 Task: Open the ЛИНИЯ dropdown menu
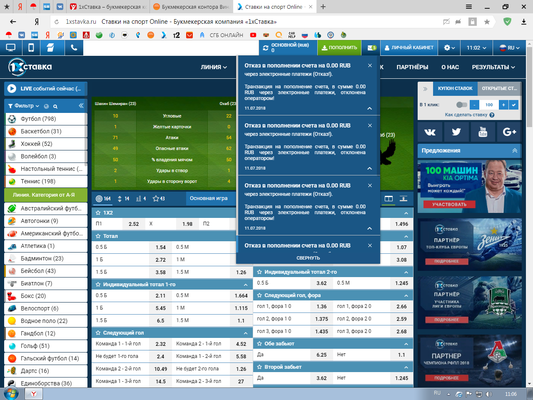(x=213, y=67)
